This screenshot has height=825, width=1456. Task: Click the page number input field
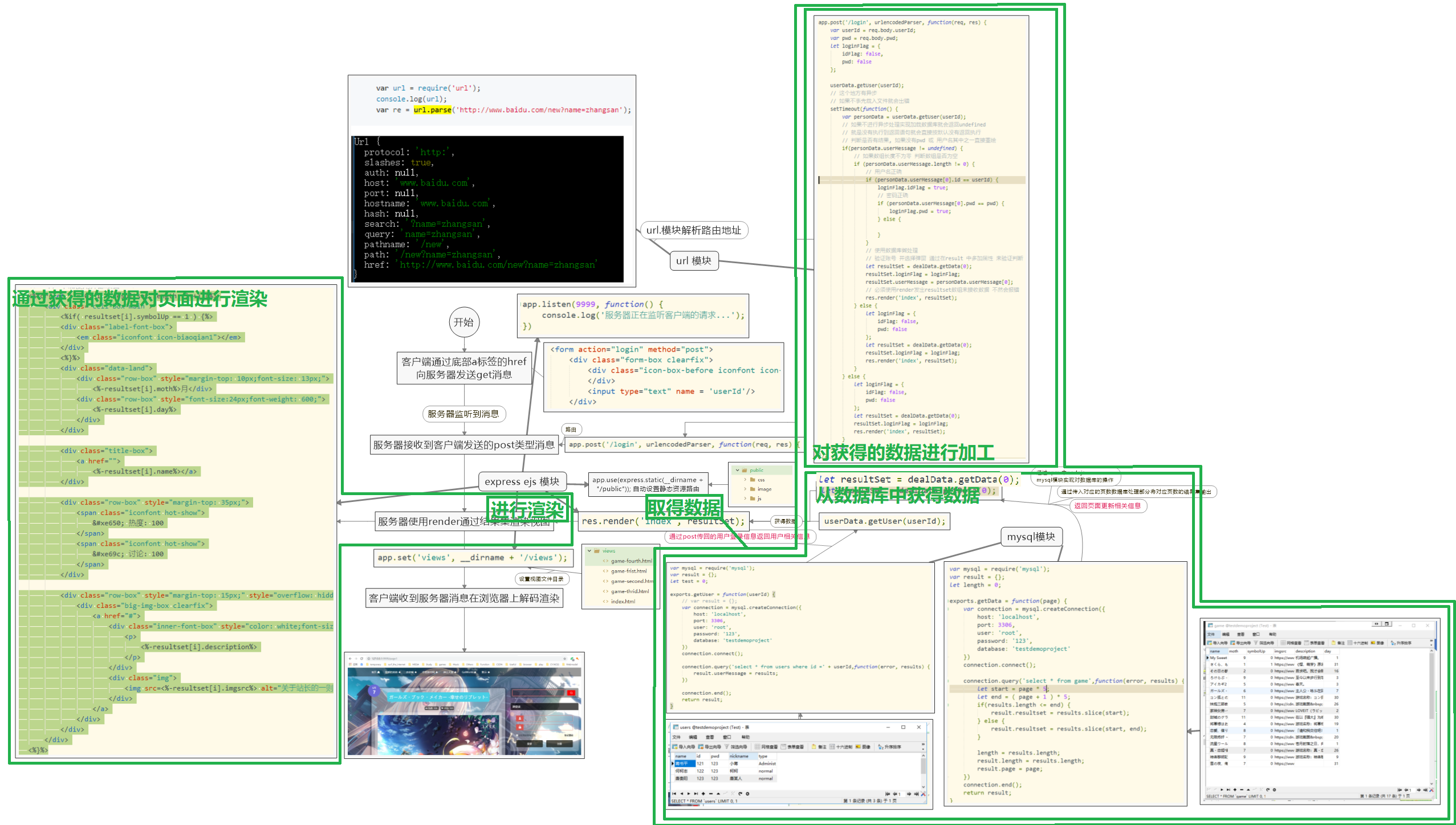pos(902,794)
